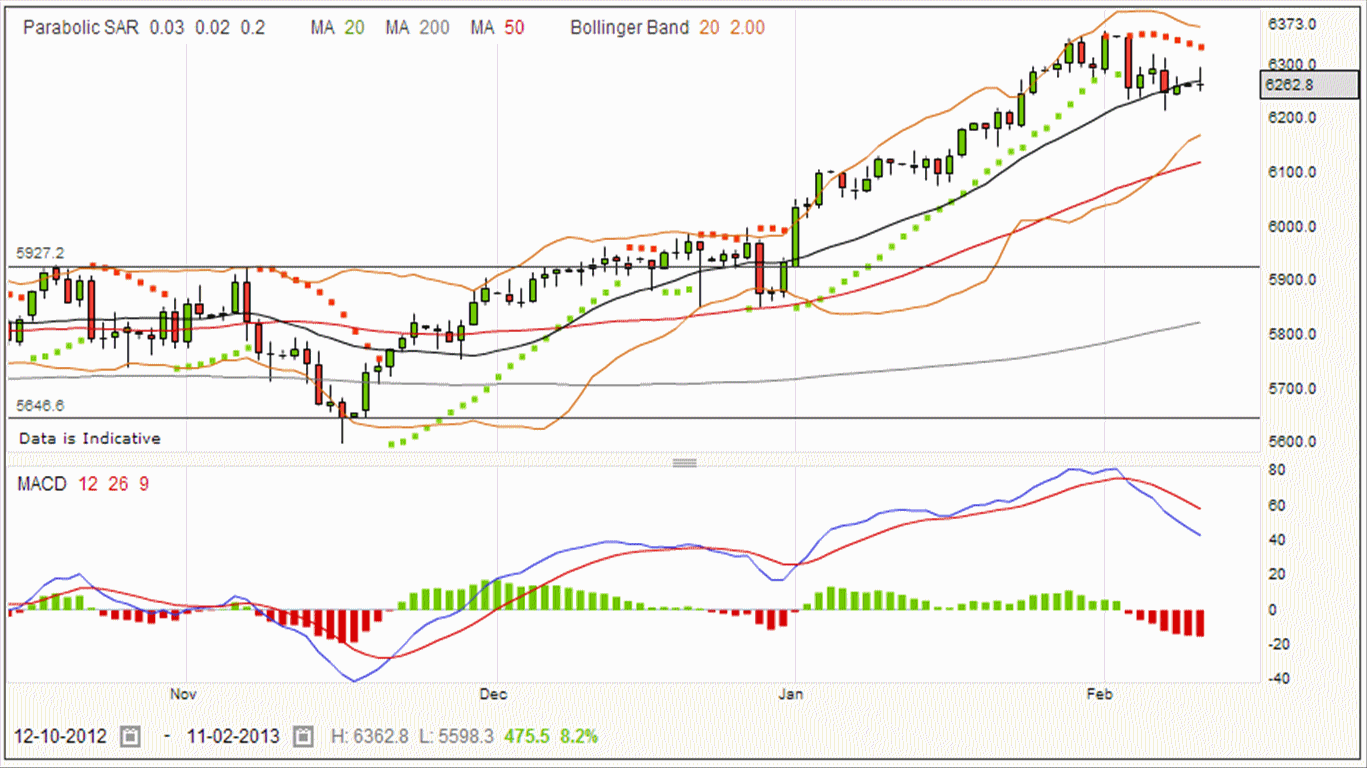This screenshot has height=768, width=1367.
Task: Click the Bollinger Band 2.00 parameter
Action: (746, 28)
